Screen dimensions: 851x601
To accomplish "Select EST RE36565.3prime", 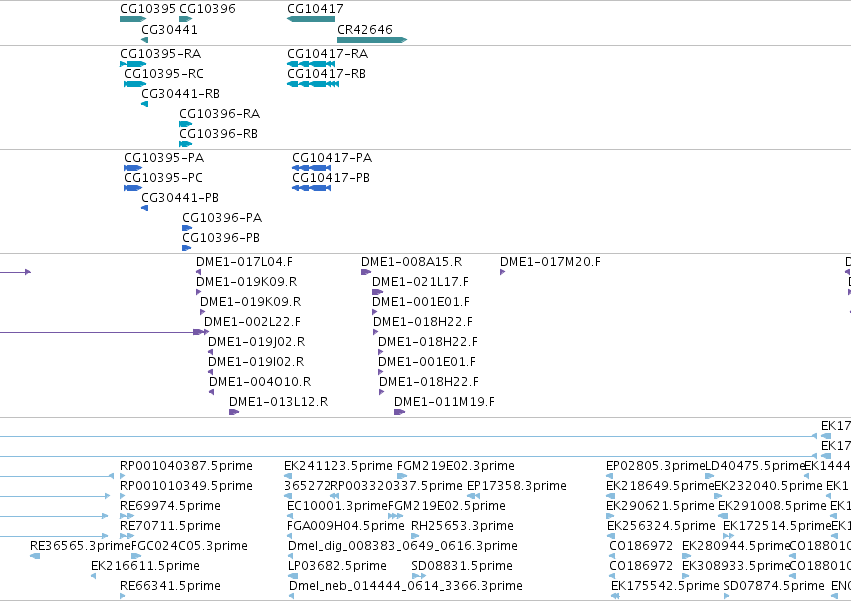I will click(35, 556).
